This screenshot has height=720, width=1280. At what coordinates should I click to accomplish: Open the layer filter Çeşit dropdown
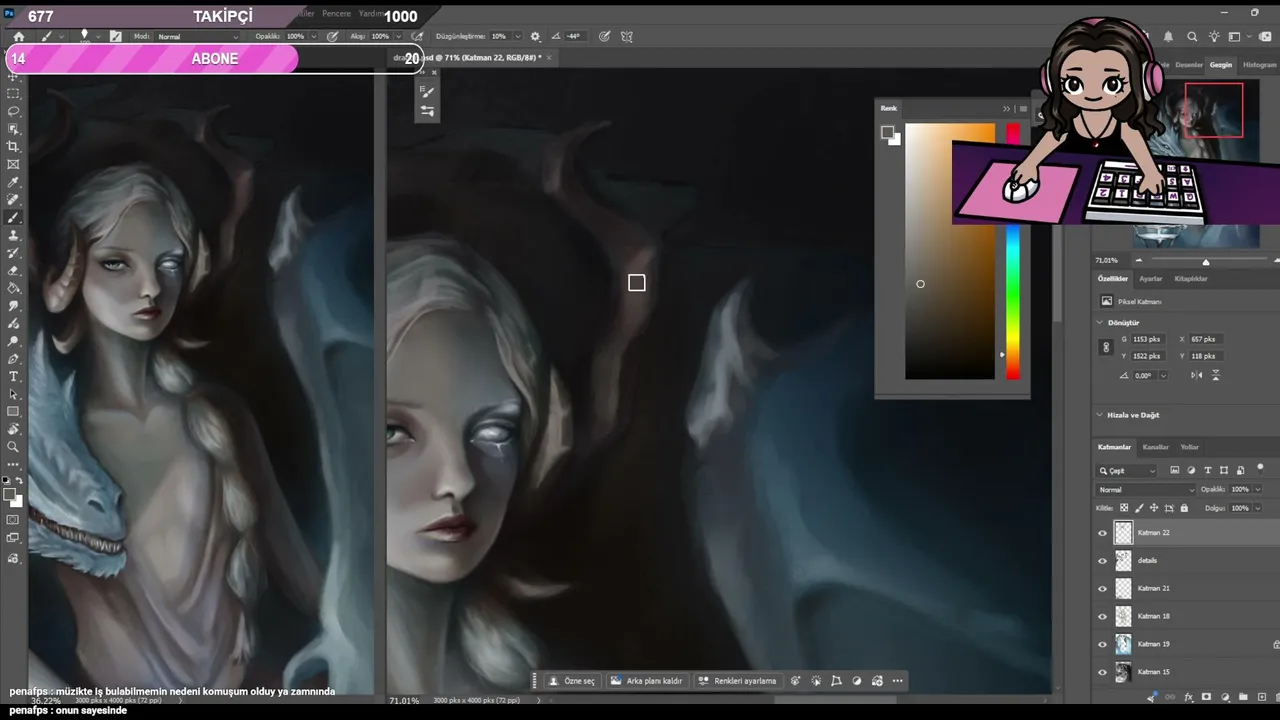click(x=1127, y=470)
